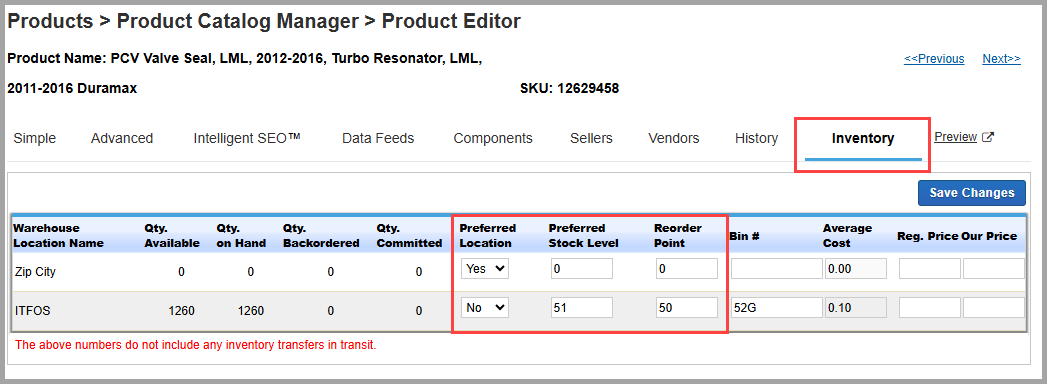Click the external-link icon beside Preview
1047x384 pixels.
tap(989, 137)
